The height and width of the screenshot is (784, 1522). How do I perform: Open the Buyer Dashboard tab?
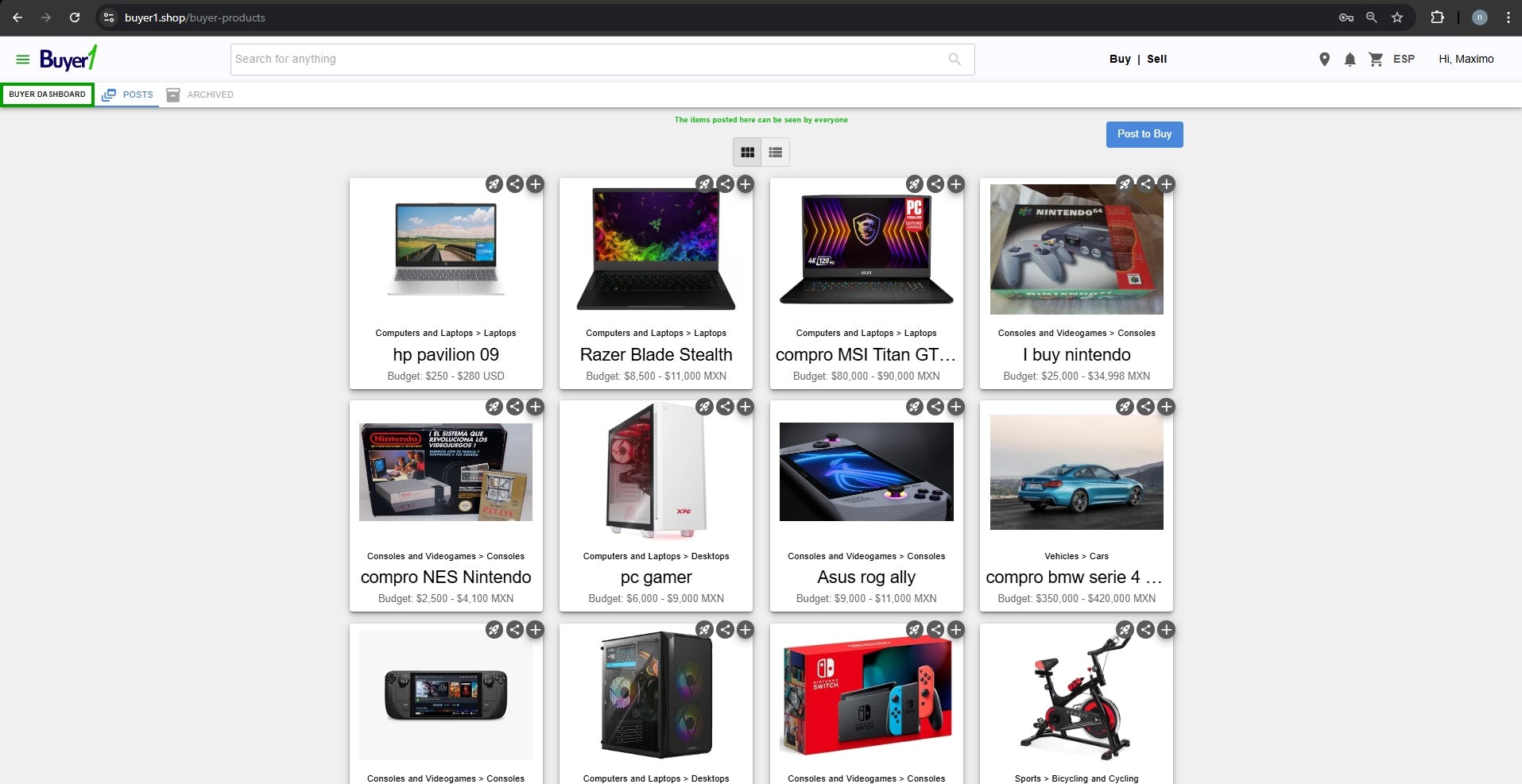[47, 95]
